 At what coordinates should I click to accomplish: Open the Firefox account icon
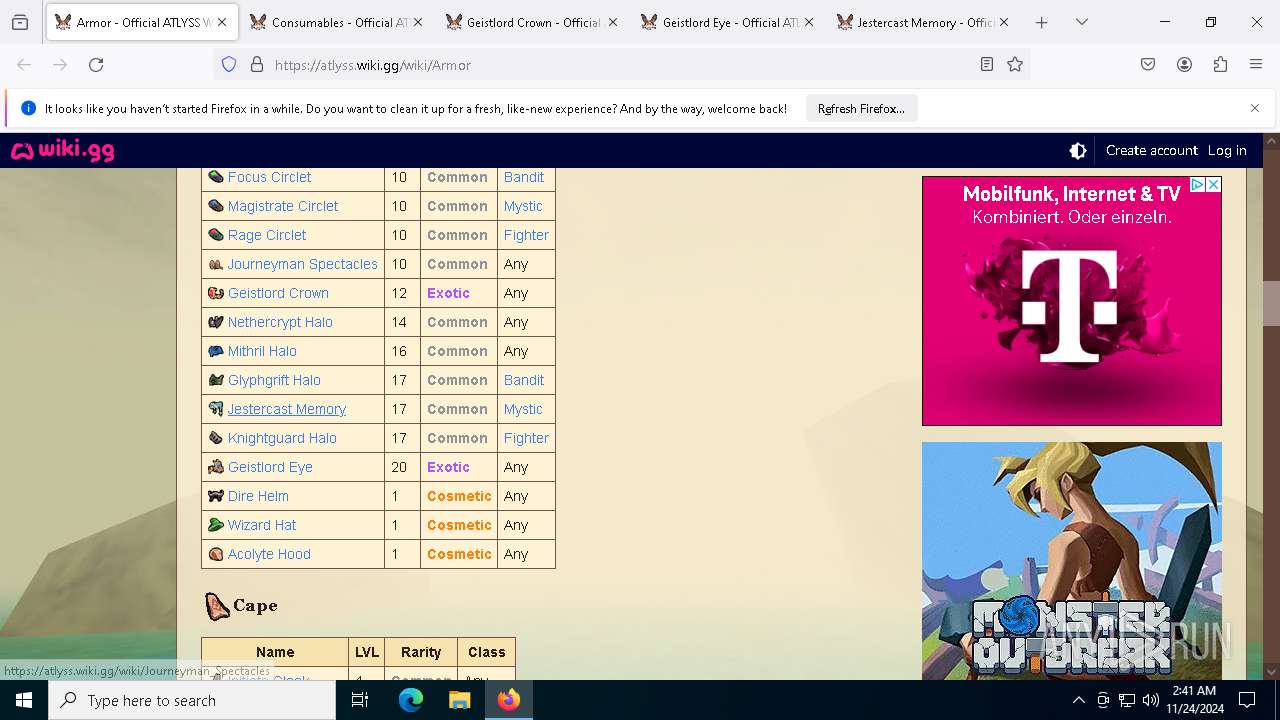coord(1184,65)
